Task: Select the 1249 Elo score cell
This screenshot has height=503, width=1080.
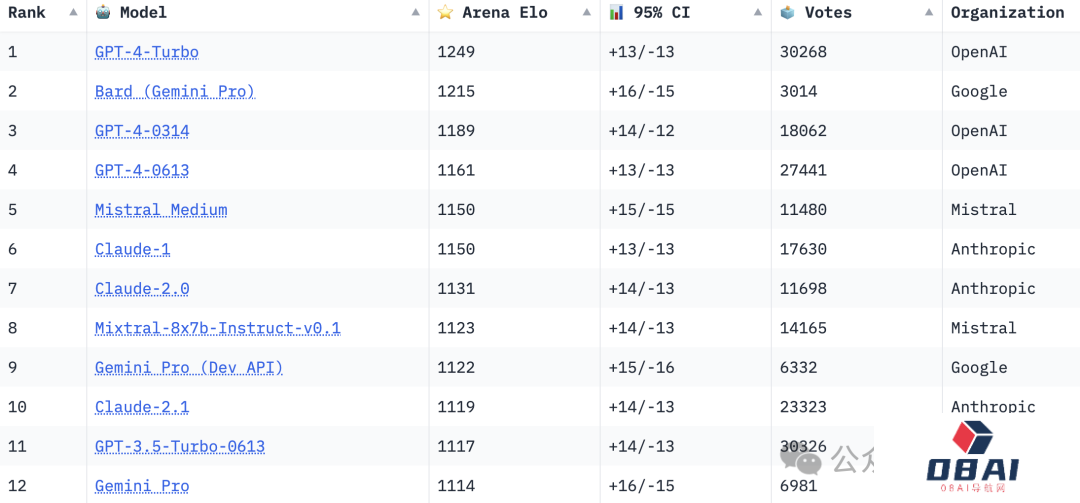Action: (456, 52)
